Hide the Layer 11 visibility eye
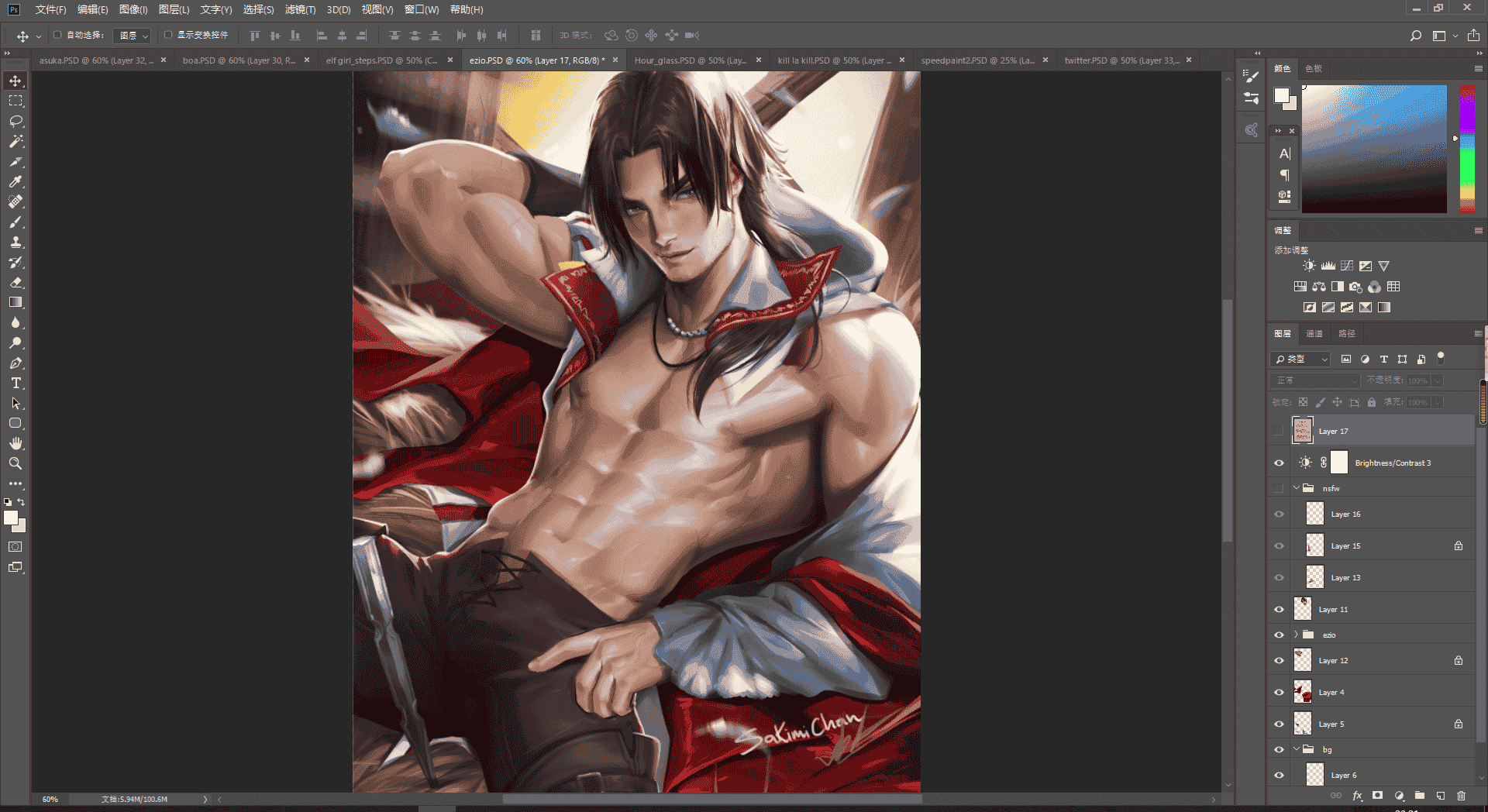Screen dimensions: 1488x812 pyautogui.click(x=1279, y=610)
